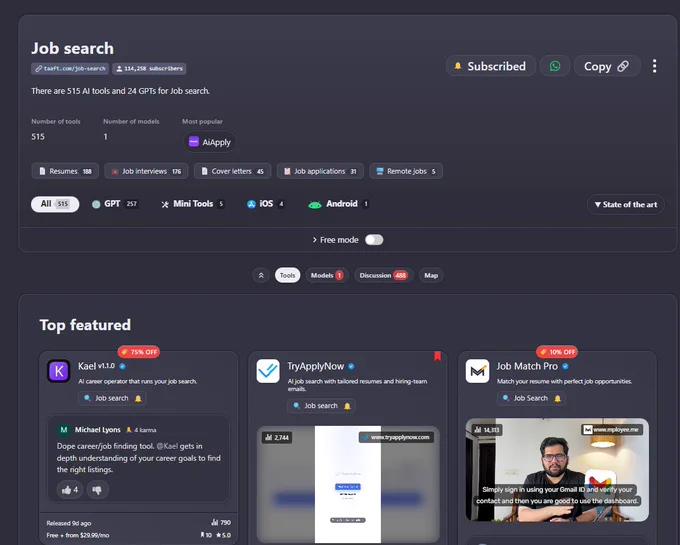The height and width of the screenshot is (545, 680).
Task: Play the Job Match Pro video thumbnail
Action: pos(557,470)
